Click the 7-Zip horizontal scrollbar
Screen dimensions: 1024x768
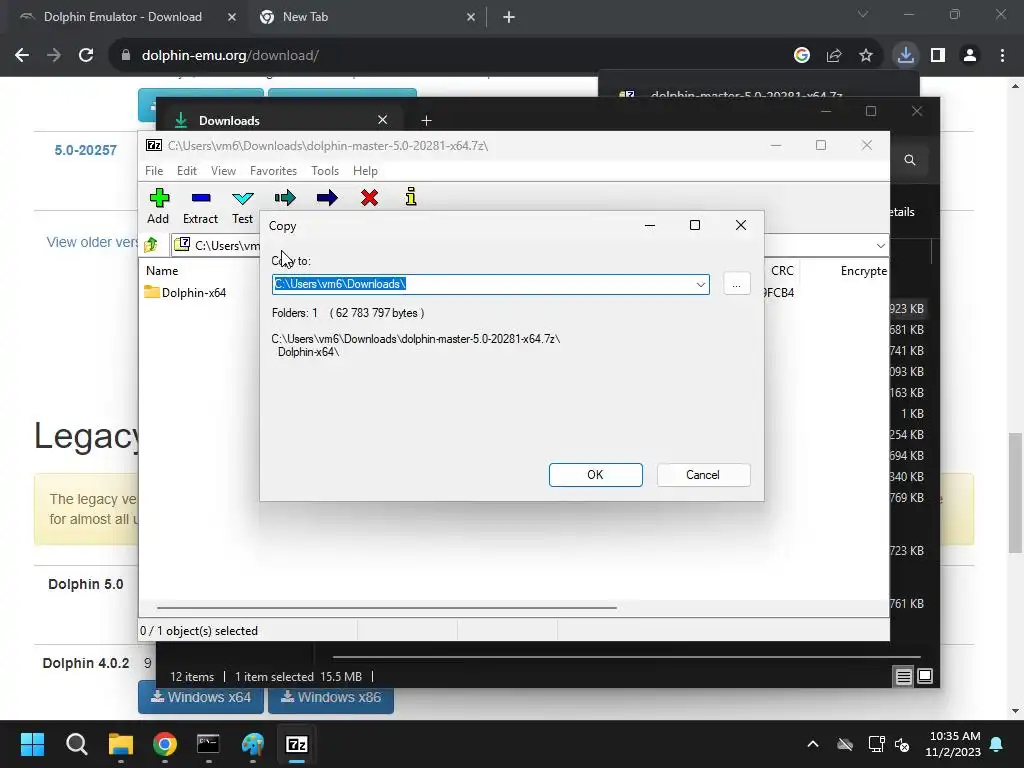coord(387,608)
